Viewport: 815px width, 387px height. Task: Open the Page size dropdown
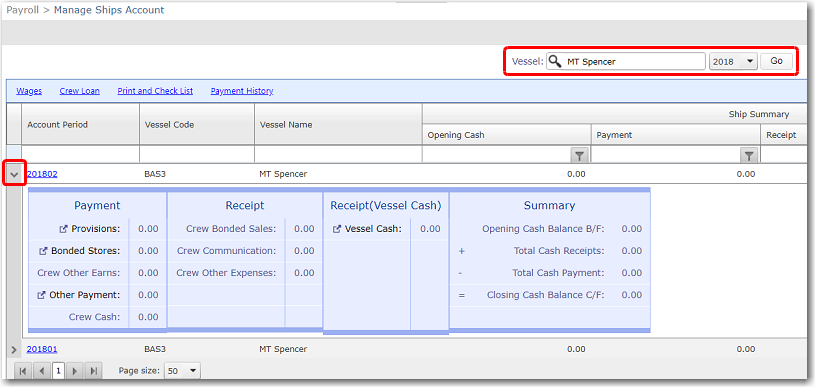(x=182, y=371)
